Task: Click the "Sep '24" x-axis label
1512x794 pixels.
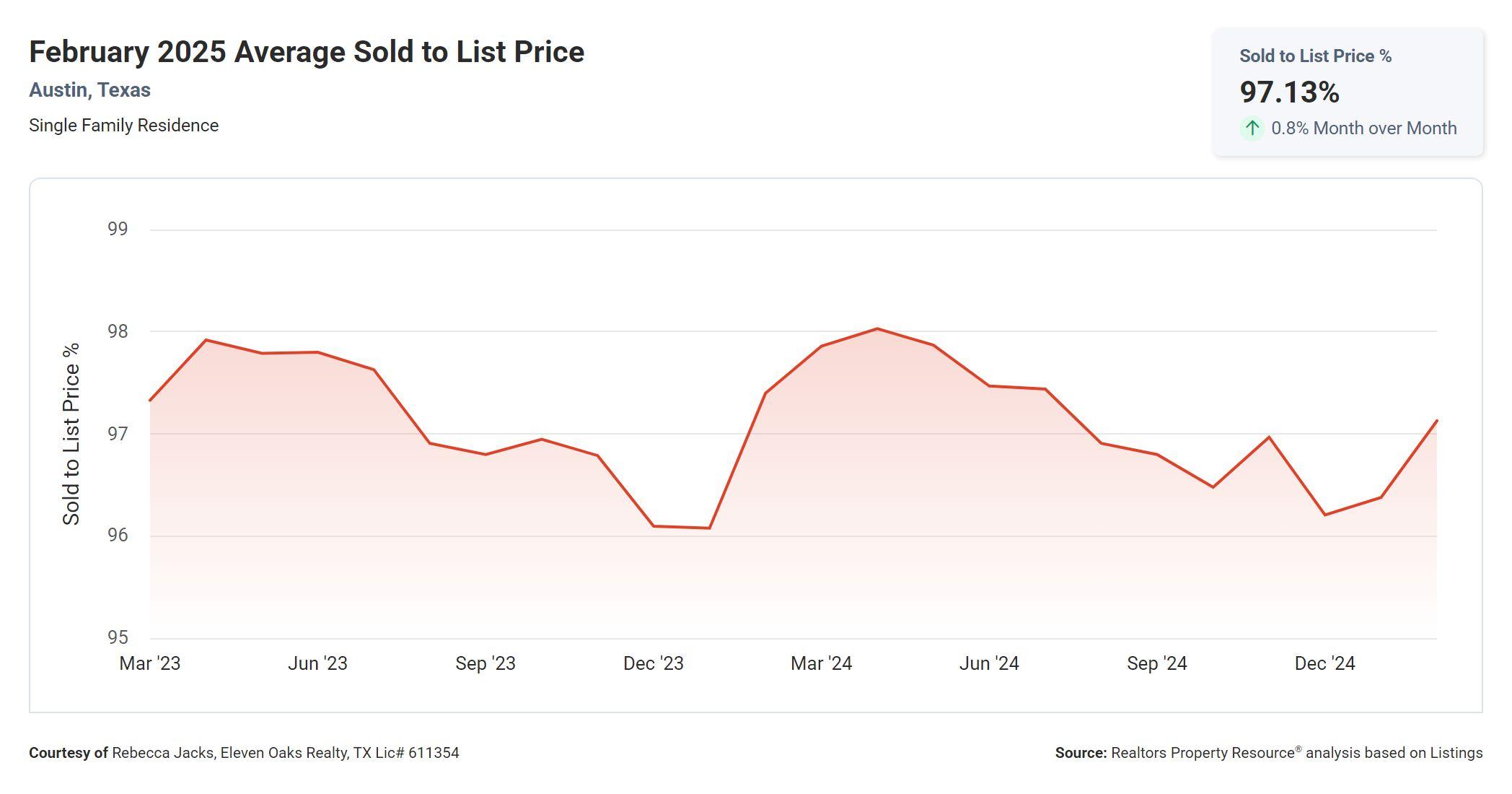Action: 1156,663
